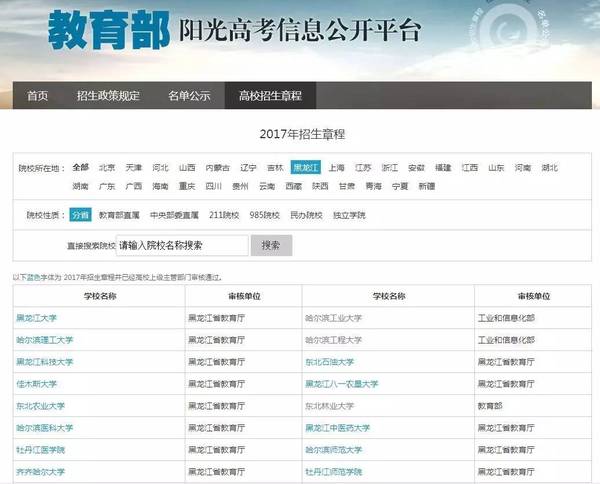The height and width of the screenshot is (484, 600).
Task: Open the 首页 navigation tab
Action: [38, 96]
